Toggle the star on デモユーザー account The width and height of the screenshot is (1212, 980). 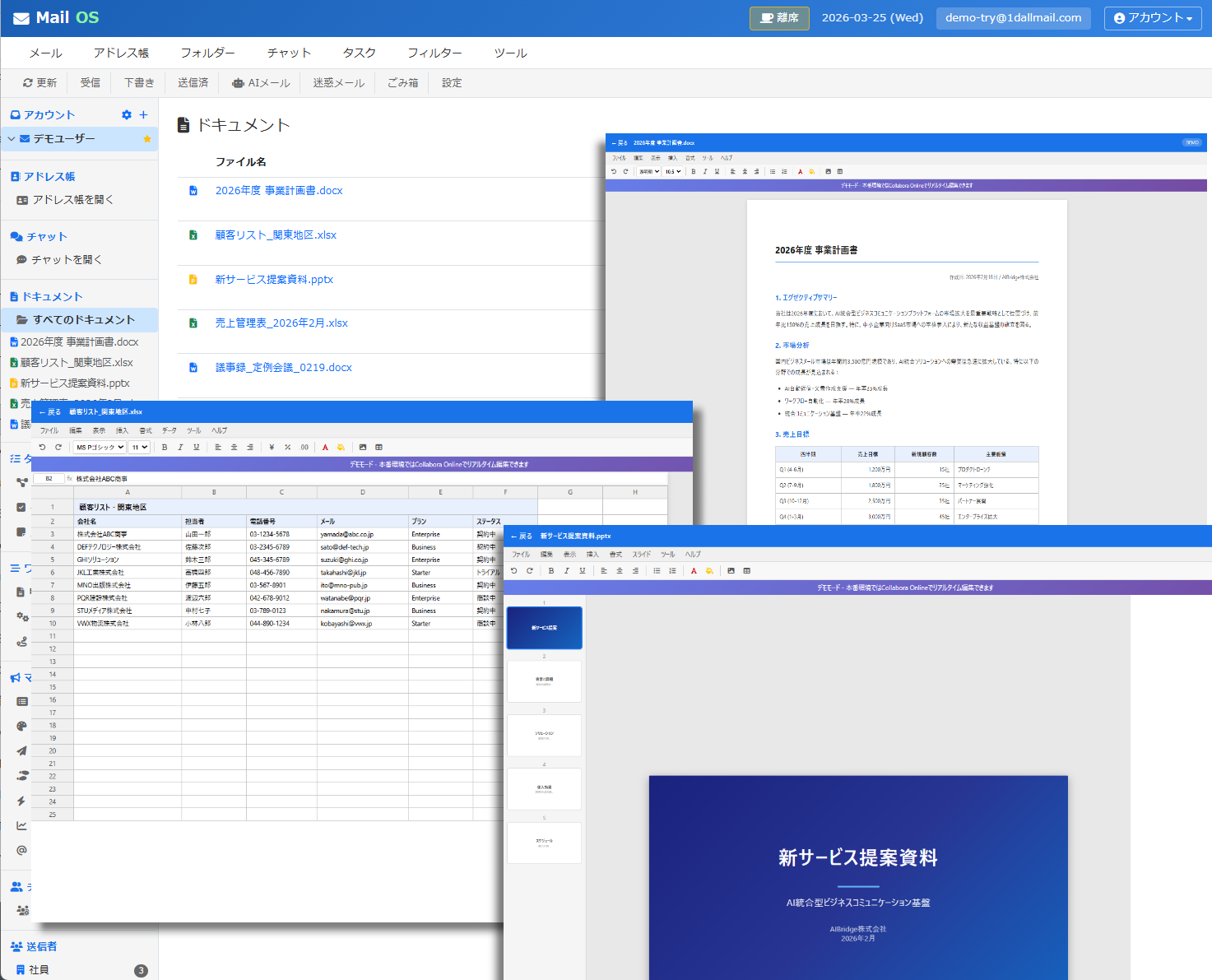coord(147,139)
